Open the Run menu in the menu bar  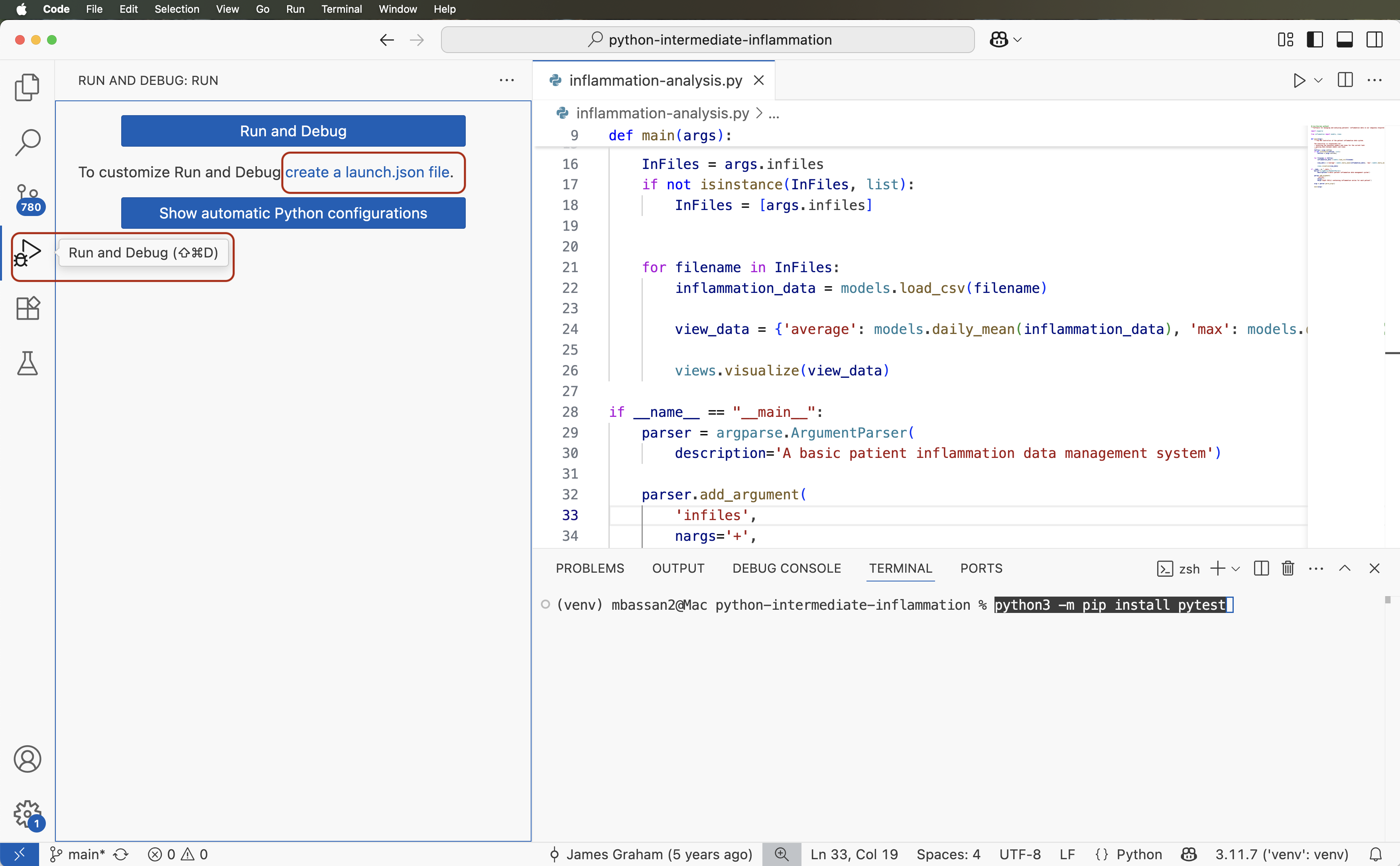click(x=295, y=9)
